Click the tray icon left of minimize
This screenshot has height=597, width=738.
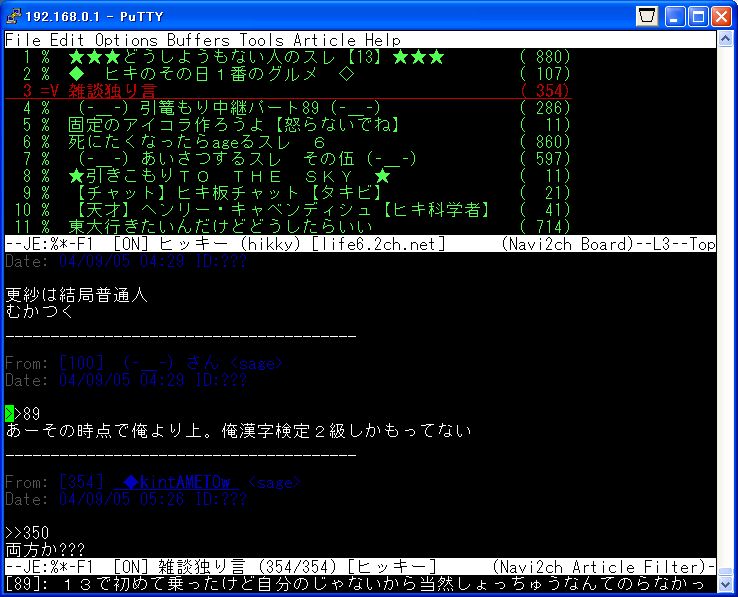point(649,16)
